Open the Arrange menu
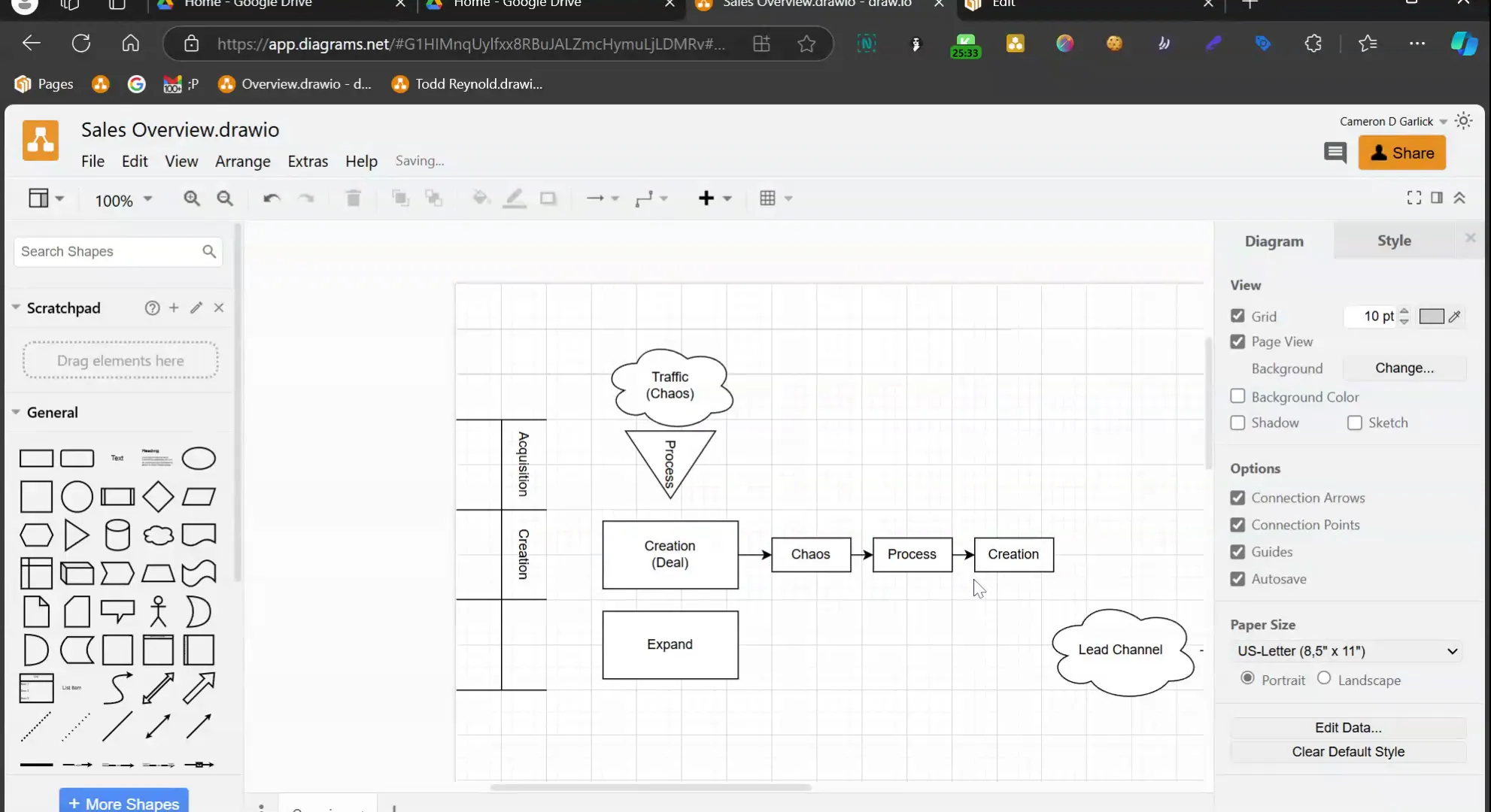 tap(242, 161)
